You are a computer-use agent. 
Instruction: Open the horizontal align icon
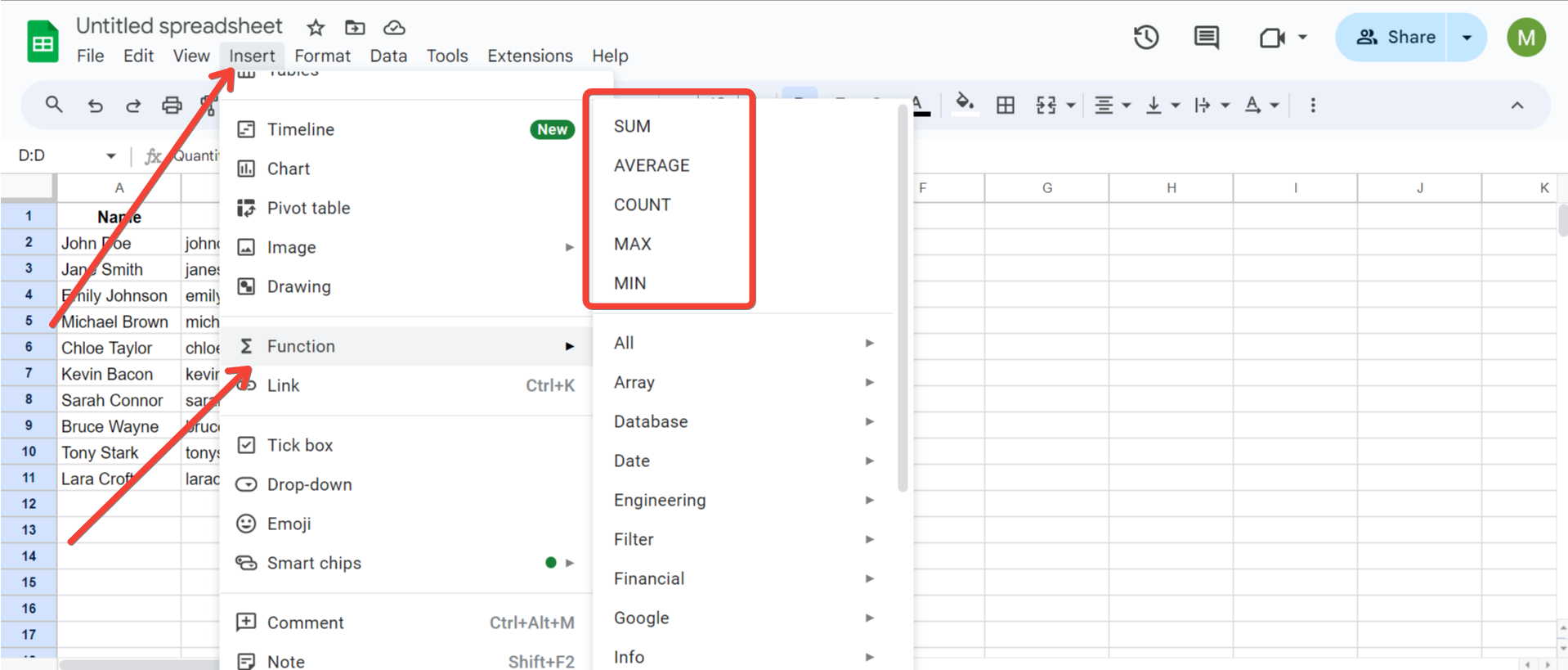(1104, 105)
